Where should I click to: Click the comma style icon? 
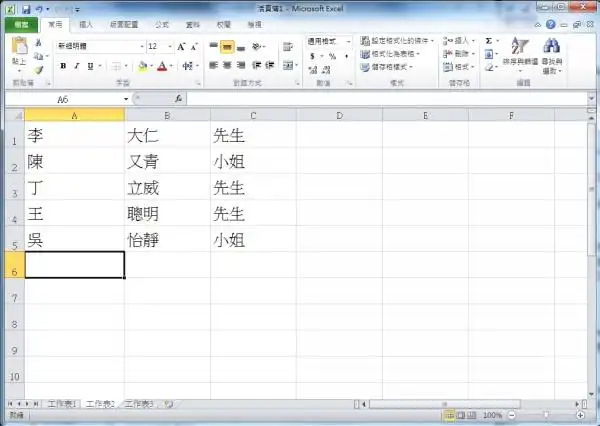tap(346, 56)
